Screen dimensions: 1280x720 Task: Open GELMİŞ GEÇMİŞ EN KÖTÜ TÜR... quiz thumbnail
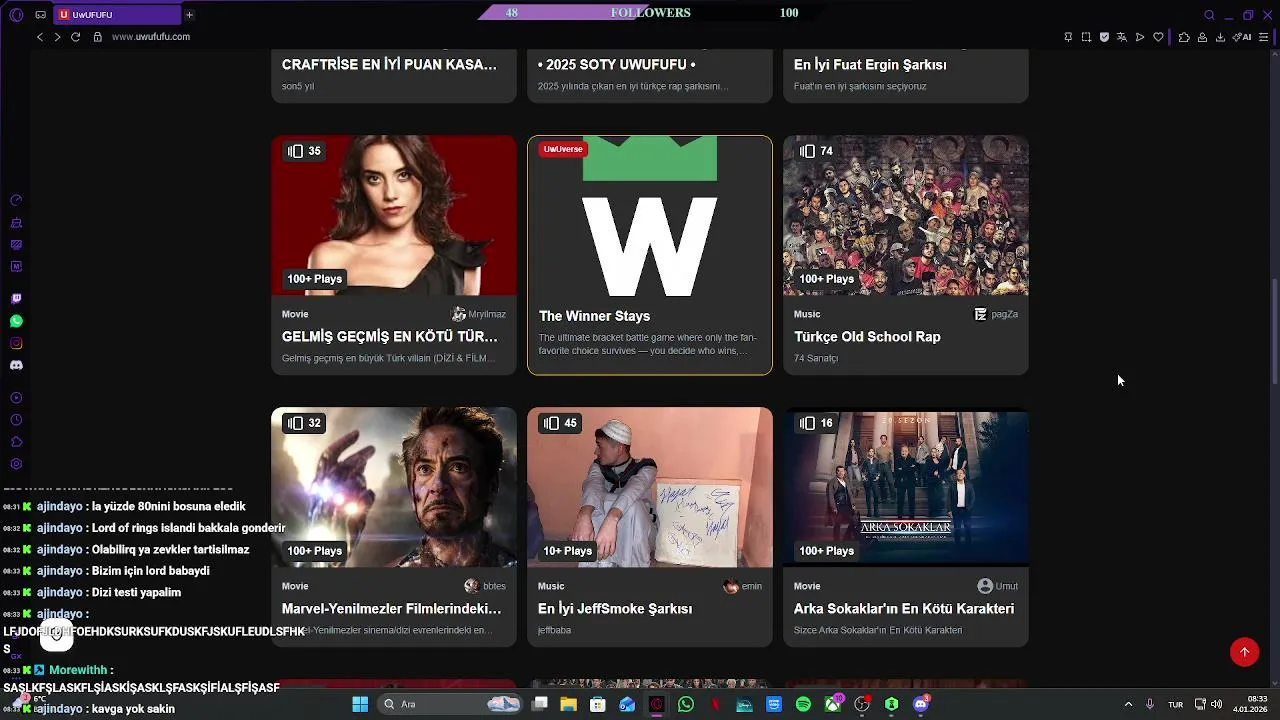(x=394, y=215)
